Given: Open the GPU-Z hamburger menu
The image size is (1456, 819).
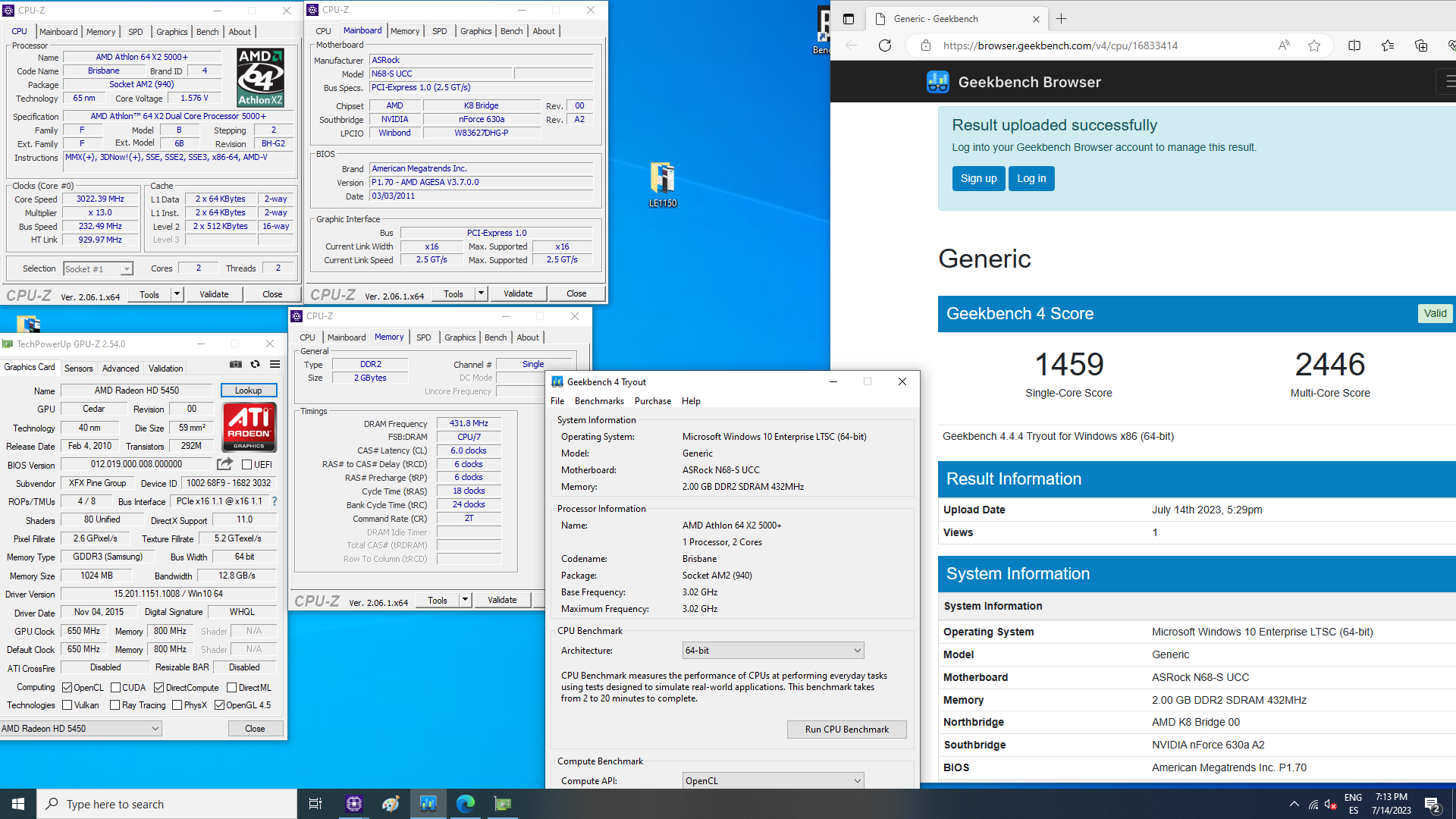Looking at the screenshot, I should point(275,365).
